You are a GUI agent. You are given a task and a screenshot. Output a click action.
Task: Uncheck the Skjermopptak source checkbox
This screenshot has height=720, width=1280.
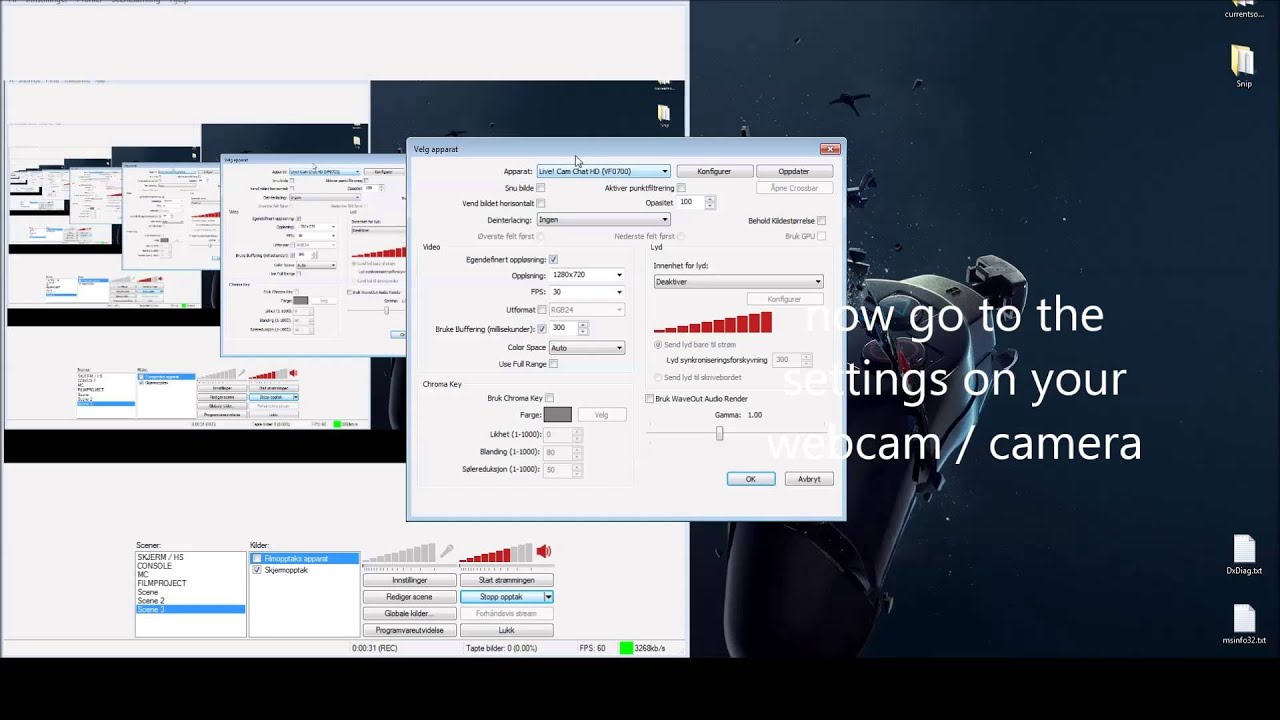pyautogui.click(x=257, y=570)
